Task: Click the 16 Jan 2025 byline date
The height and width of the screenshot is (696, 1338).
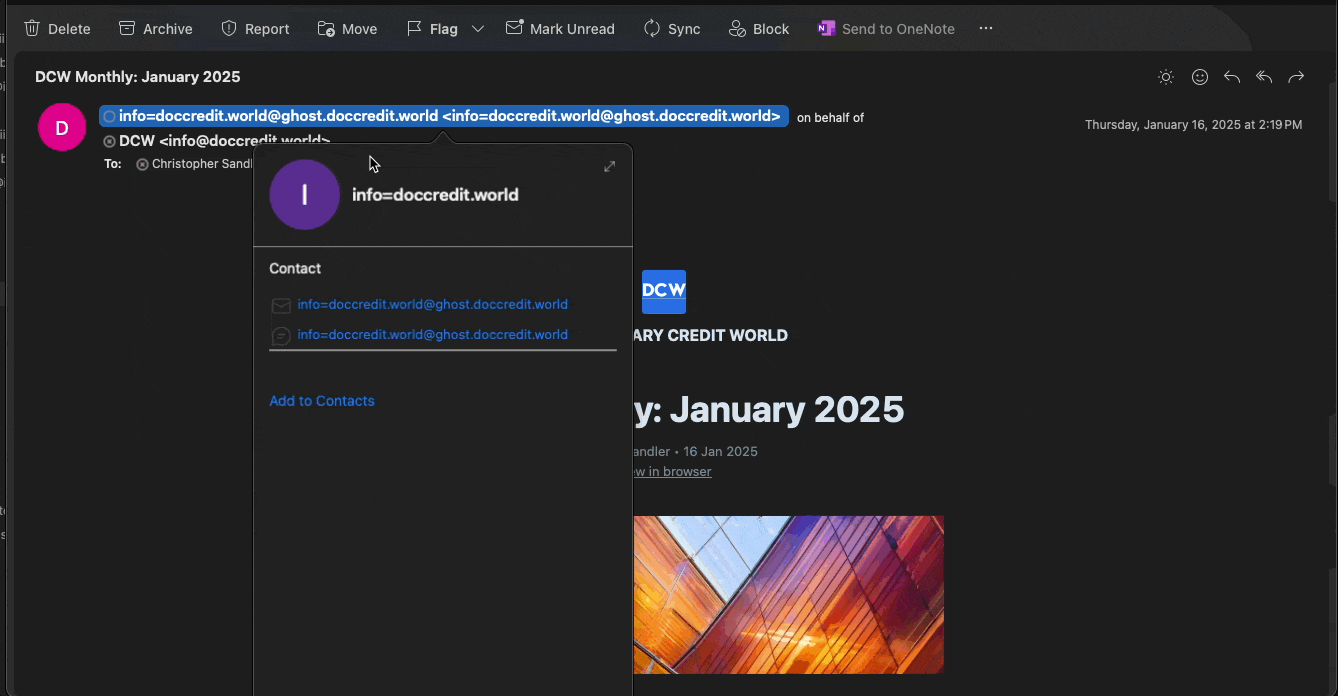Action: (x=720, y=452)
